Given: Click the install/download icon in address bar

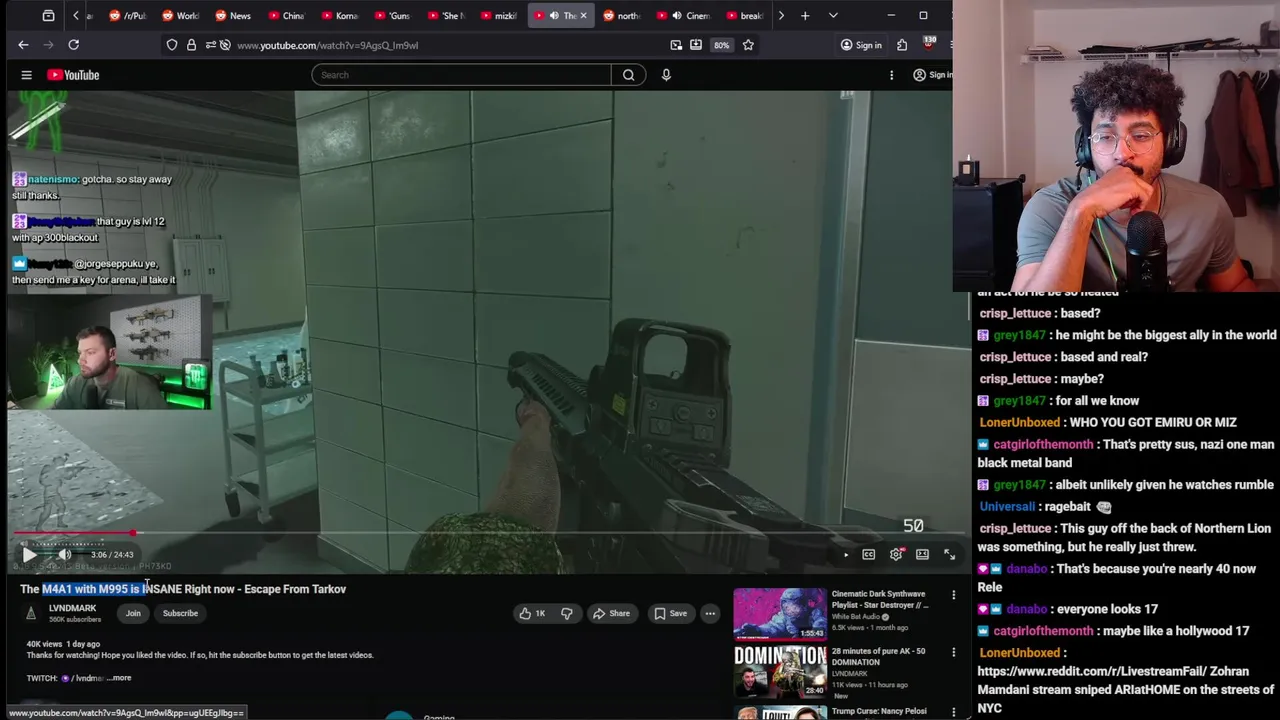Looking at the screenshot, I should tap(696, 45).
